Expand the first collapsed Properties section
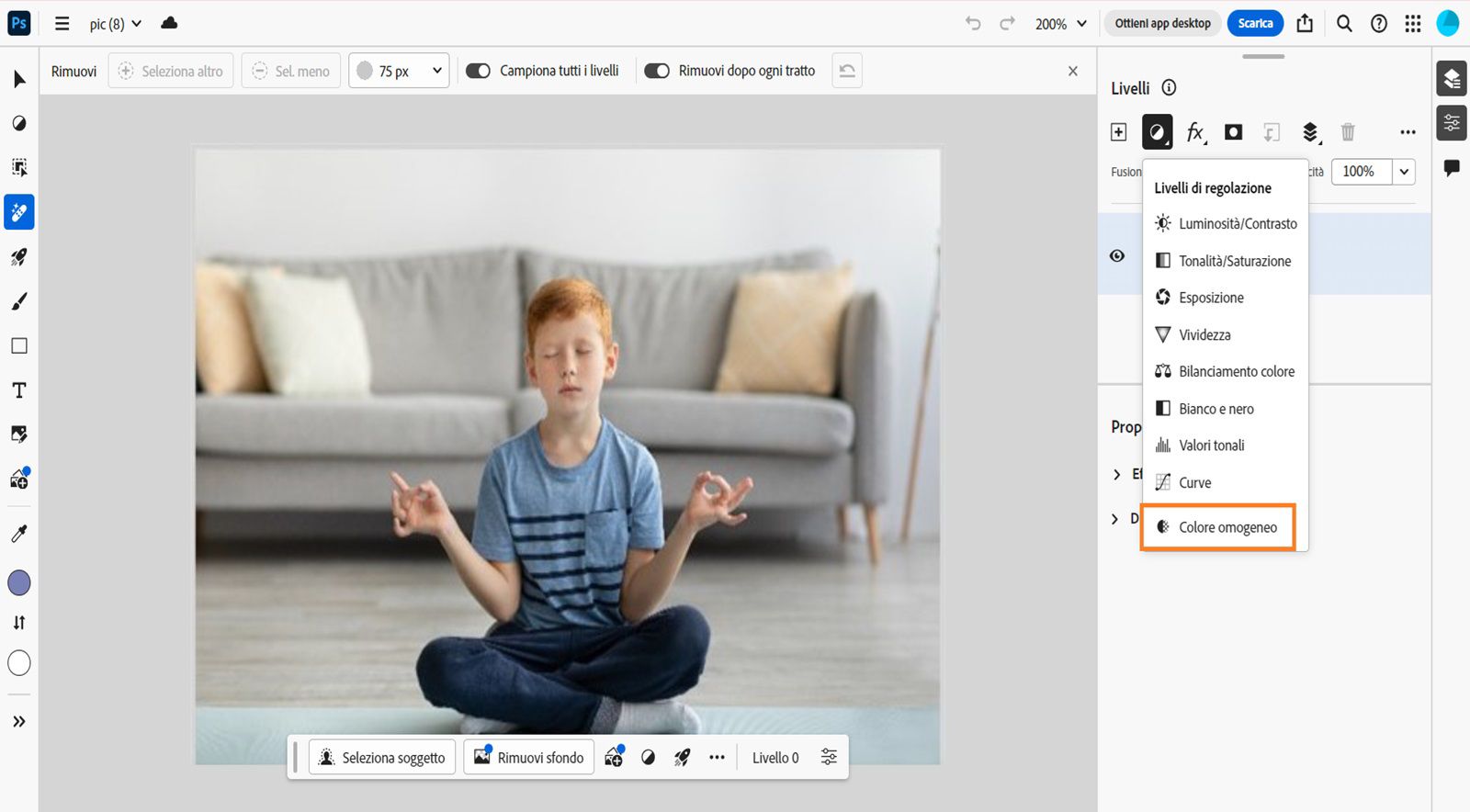Viewport: 1470px width, 812px height. 1117,474
